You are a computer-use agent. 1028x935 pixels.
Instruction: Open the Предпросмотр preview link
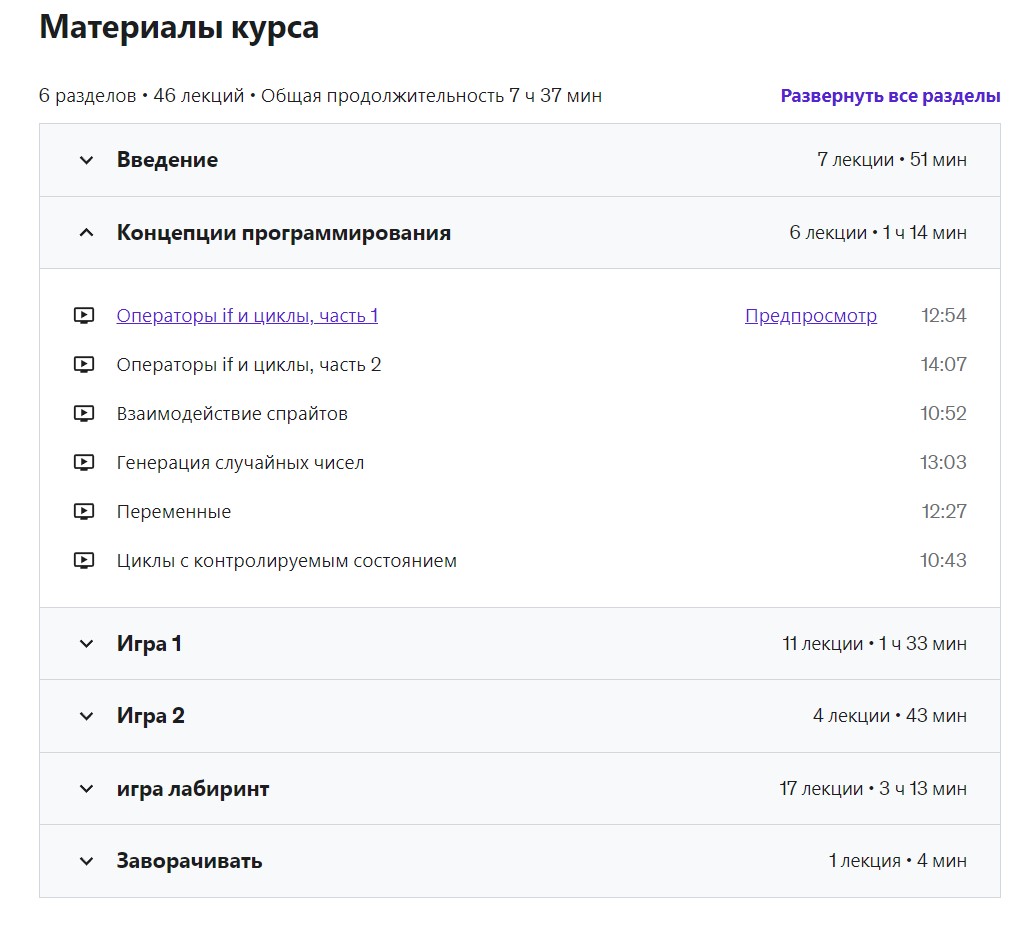[810, 315]
